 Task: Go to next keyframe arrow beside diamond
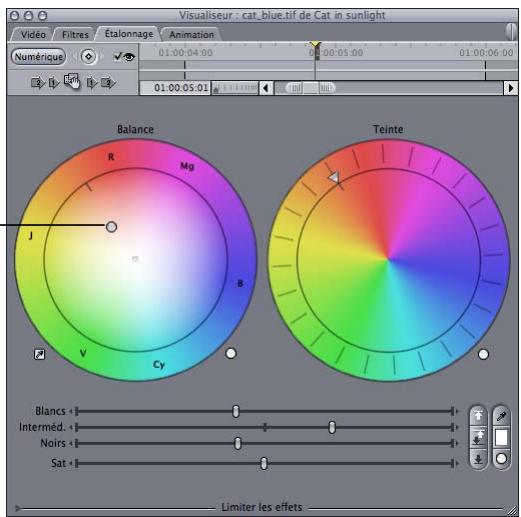point(102,57)
